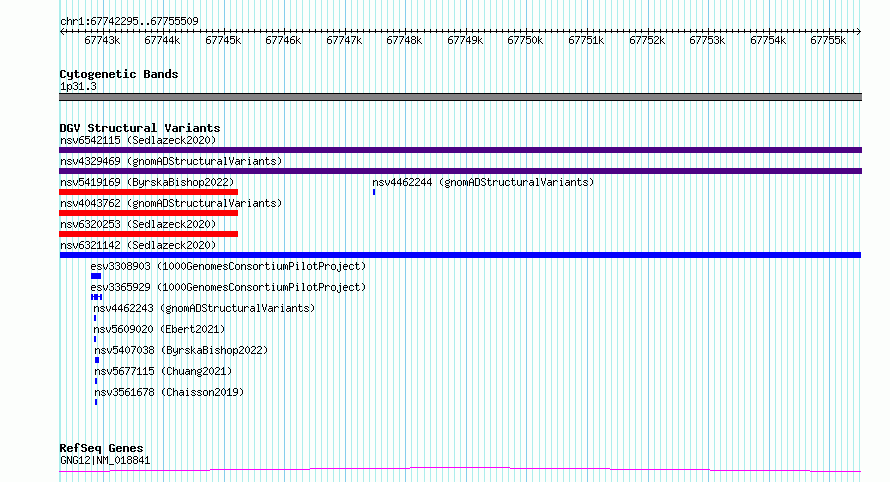Click the 67755k ruler tick label

[828, 41]
